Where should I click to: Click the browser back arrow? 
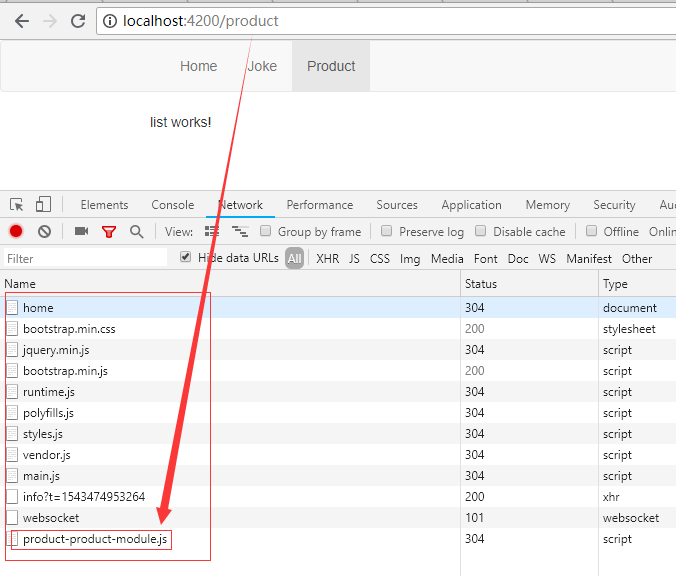[21, 21]
